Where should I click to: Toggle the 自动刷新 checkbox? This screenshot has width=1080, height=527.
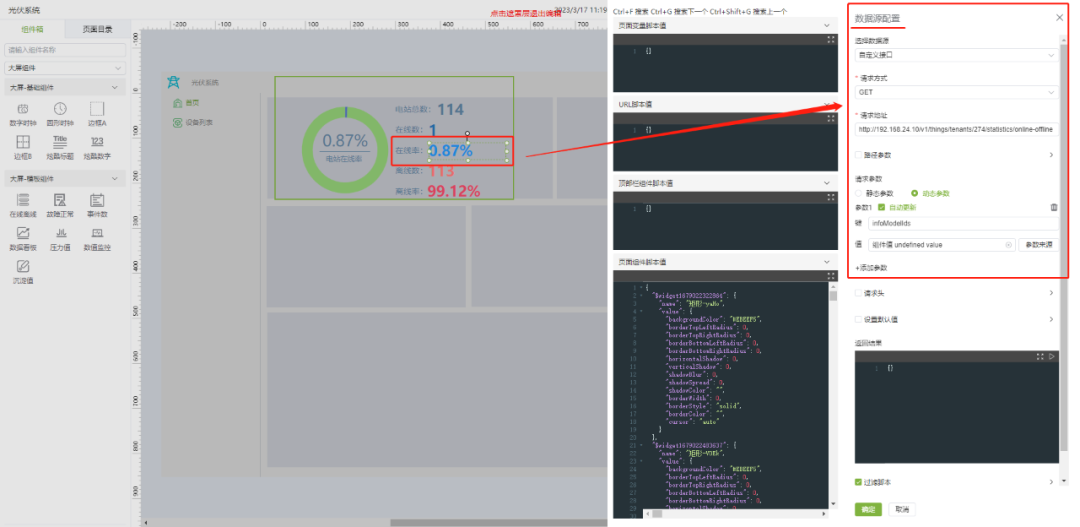click(x=882, y=207)
